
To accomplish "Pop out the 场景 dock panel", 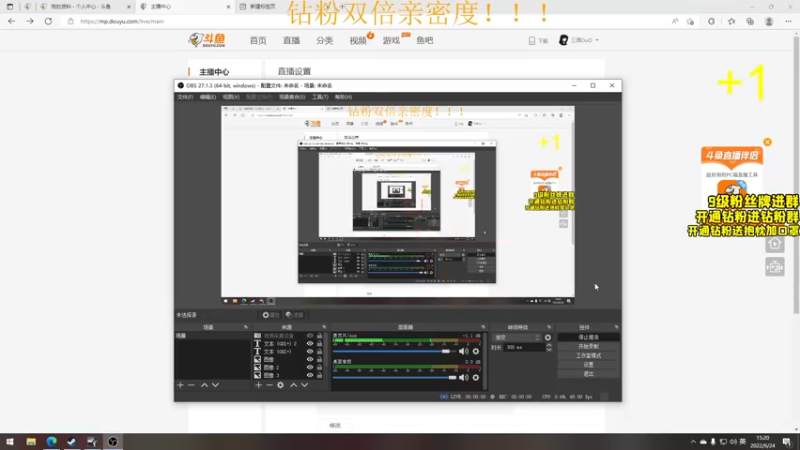I will 246,327.
